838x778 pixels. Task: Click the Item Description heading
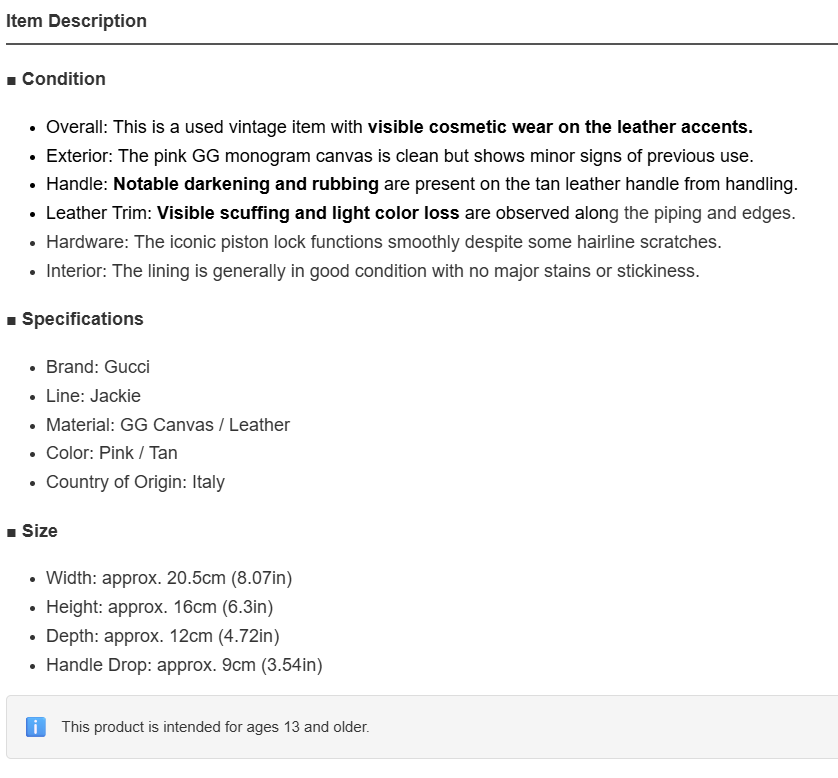(76, 21)
